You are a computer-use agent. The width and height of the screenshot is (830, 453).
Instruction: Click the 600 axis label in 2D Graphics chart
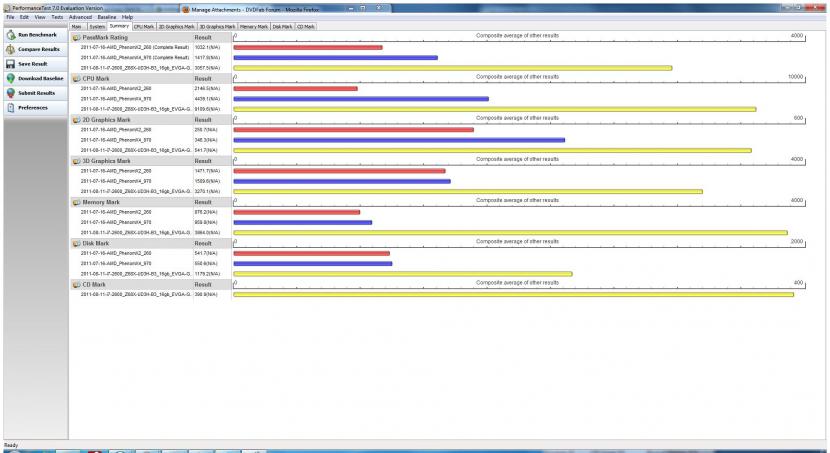click(798, 118)
